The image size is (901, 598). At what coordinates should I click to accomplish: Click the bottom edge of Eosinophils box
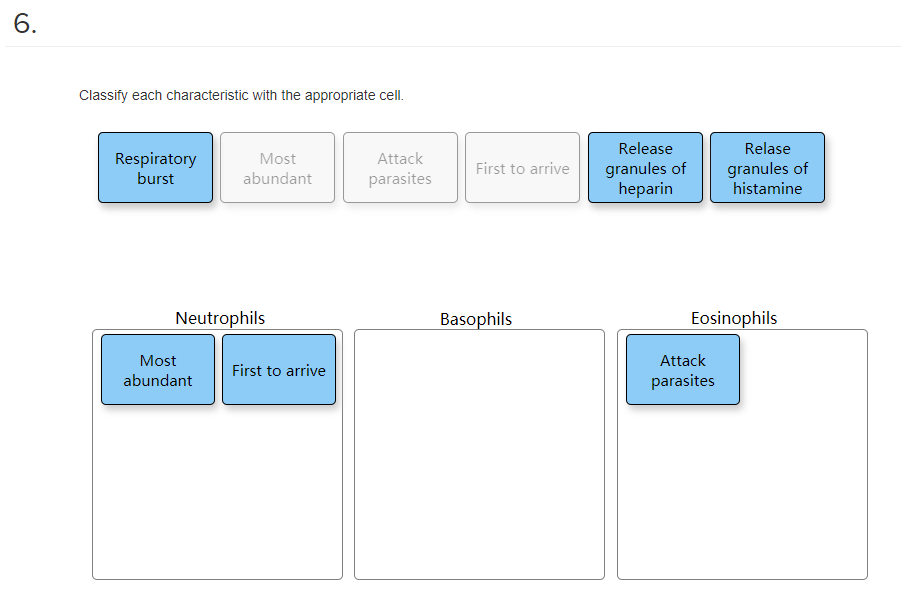coord(742,575)
